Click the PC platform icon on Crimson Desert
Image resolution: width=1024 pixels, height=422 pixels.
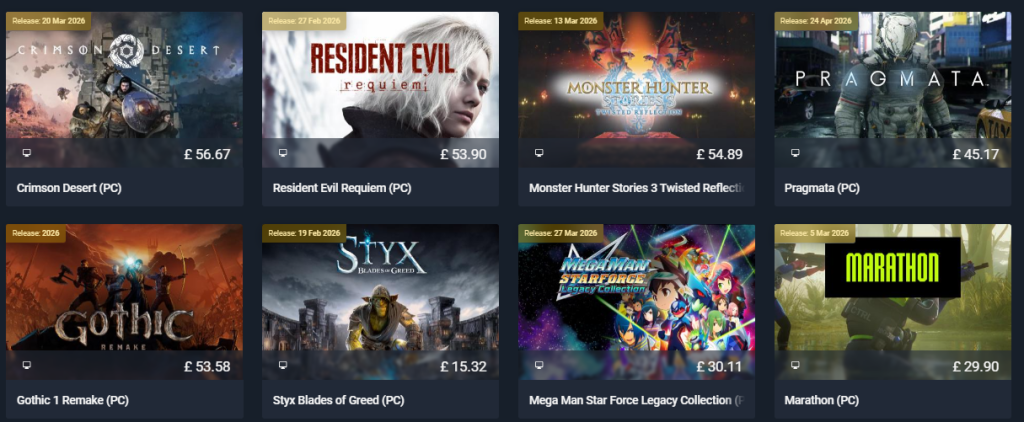click(27, 153)
